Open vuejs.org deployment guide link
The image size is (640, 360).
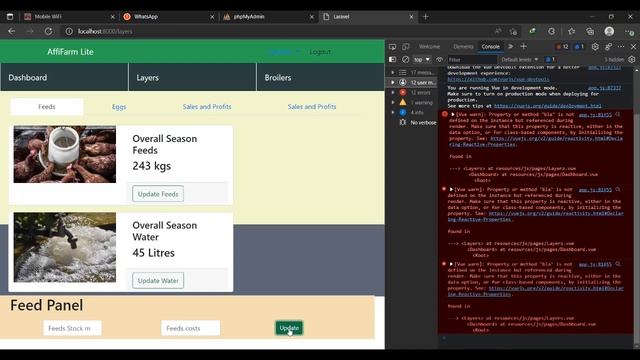(548, 106)
